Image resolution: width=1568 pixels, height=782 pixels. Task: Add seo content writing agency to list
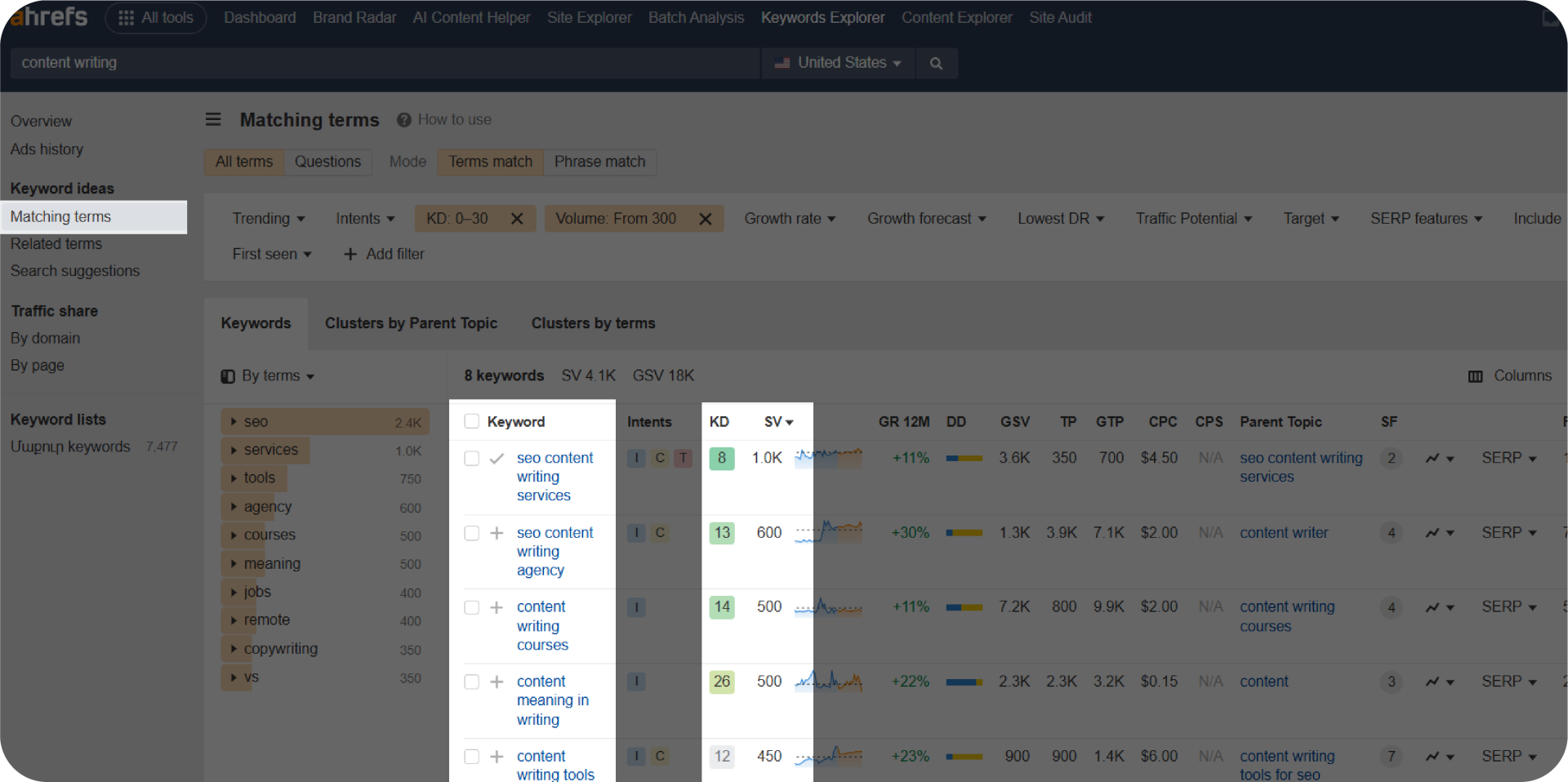[497, 533]
